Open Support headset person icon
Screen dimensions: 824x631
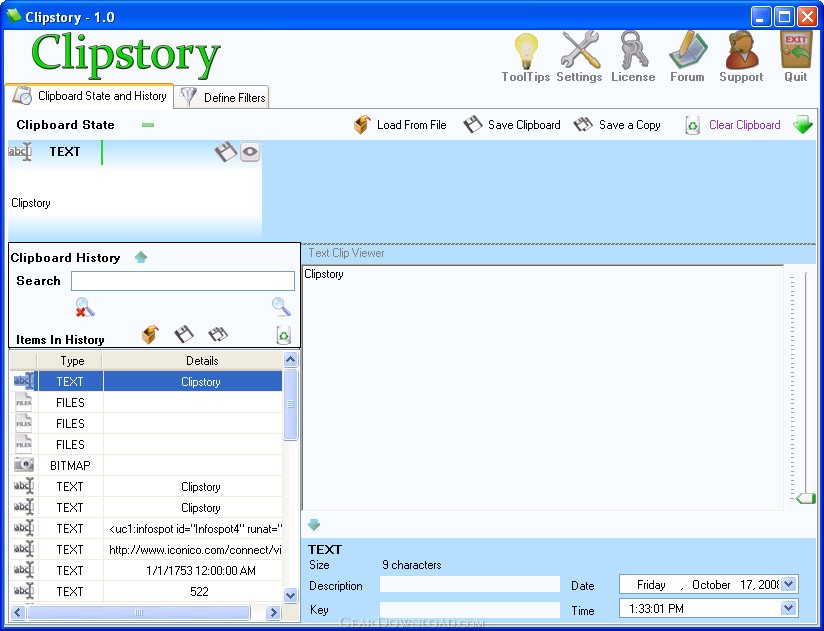(741, 50)
